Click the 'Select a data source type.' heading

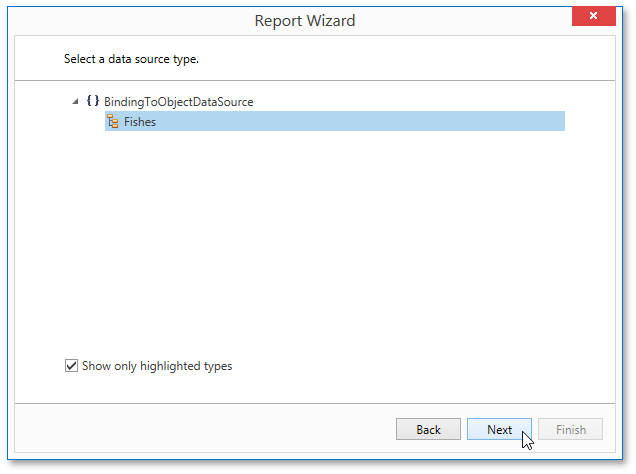pos(131,59)
